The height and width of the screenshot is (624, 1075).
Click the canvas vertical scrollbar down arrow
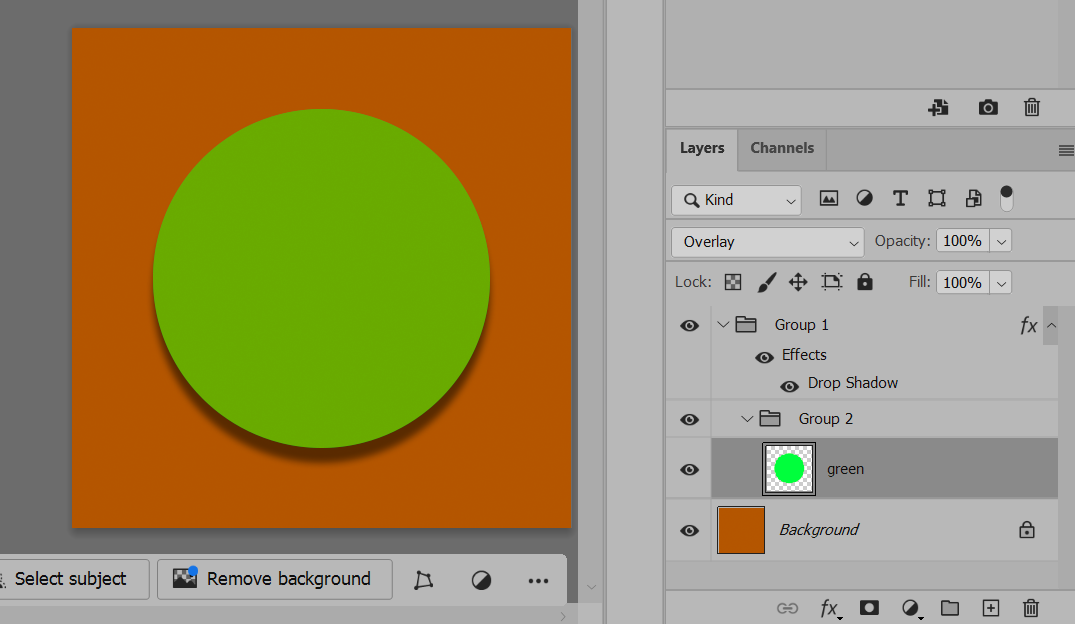point(591,588)
